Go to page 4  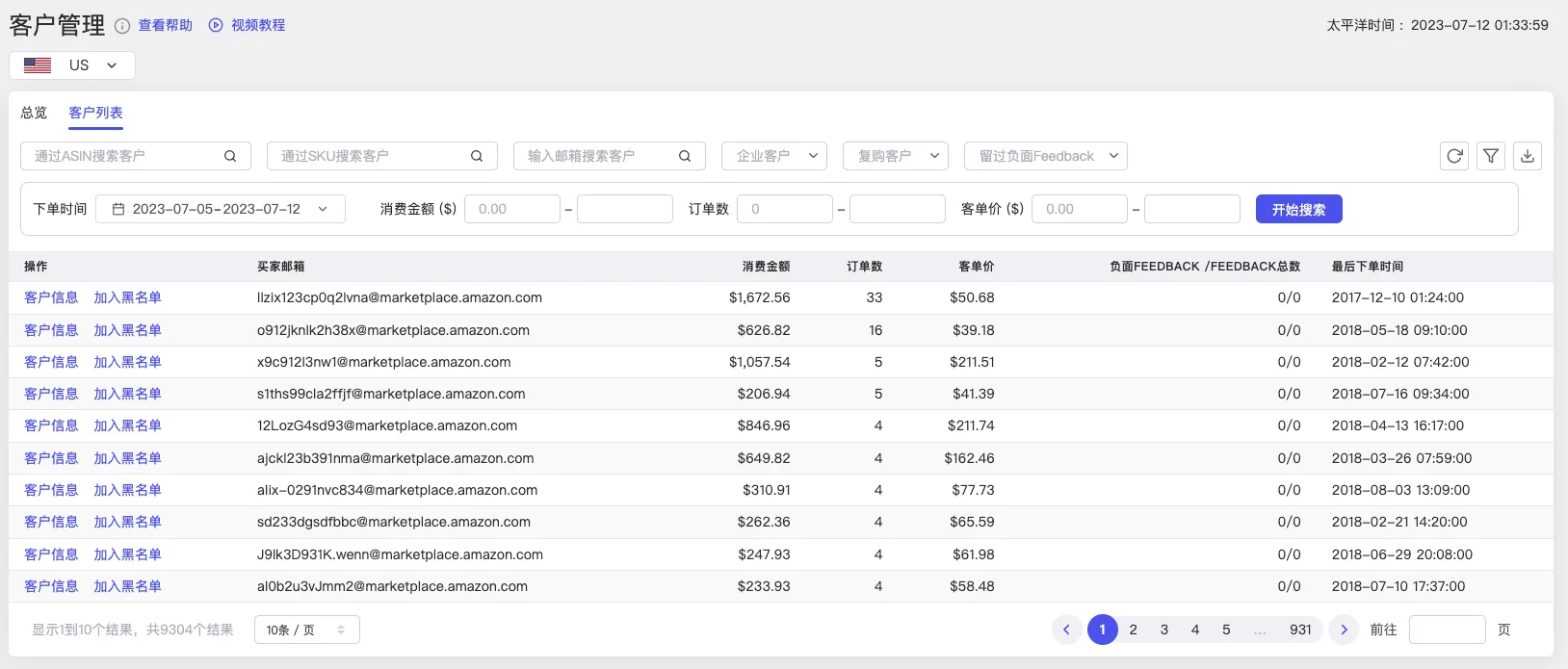click(1195, 630)
